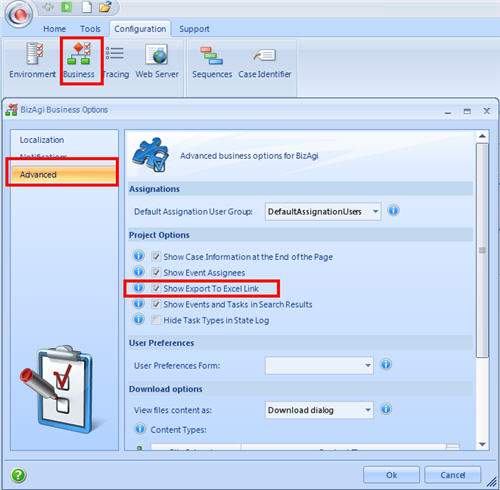The width and height of the screenshot is (500, 490).
Task: Click the new document icon in quick access toolbar
Action: [87, 7]
